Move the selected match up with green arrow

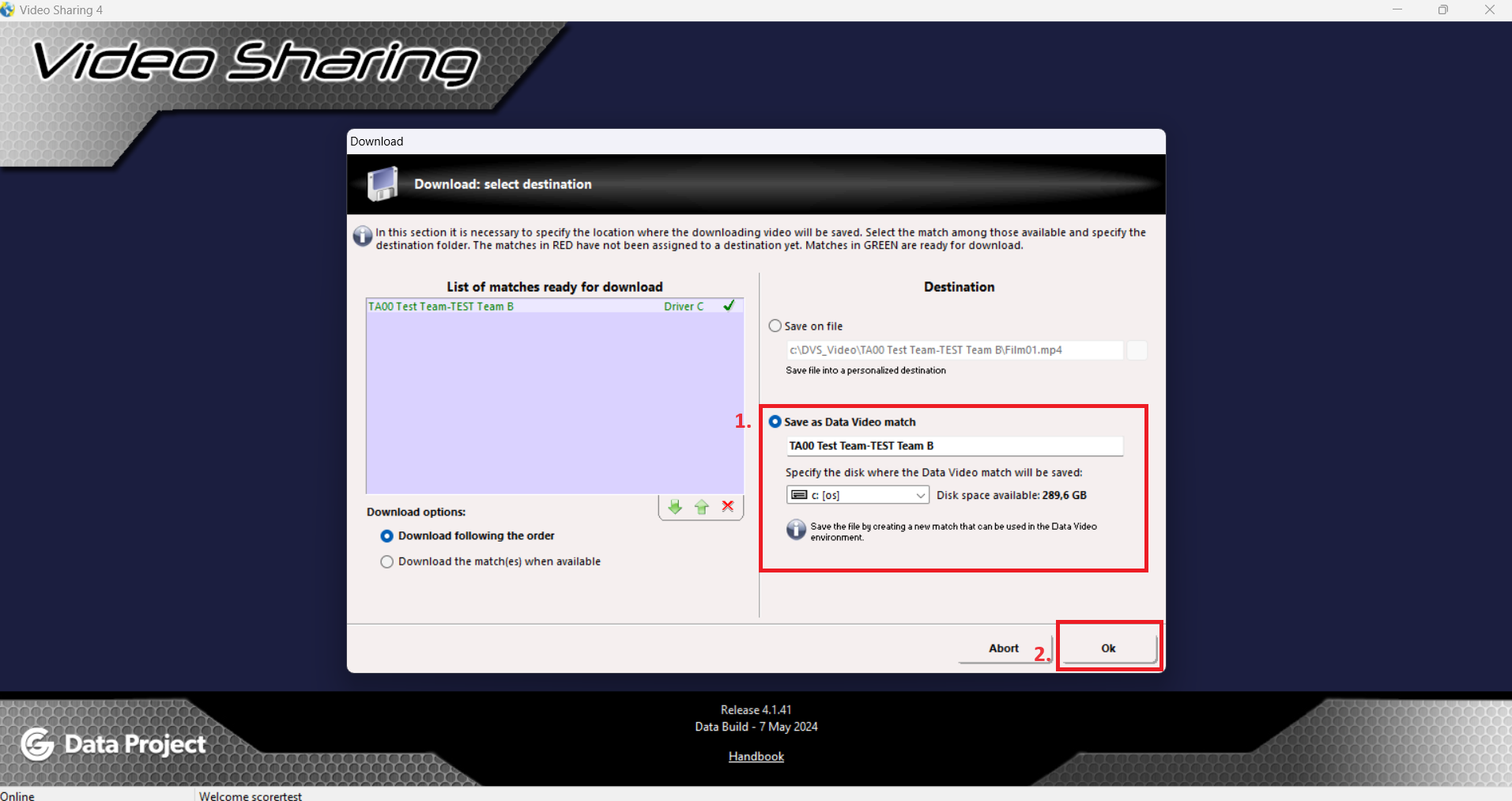point(702,507)
